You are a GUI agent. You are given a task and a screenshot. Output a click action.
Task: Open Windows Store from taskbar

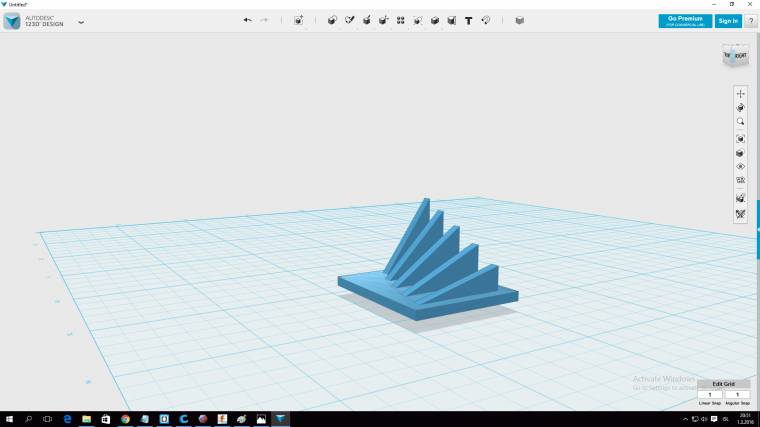coord(106,419)
